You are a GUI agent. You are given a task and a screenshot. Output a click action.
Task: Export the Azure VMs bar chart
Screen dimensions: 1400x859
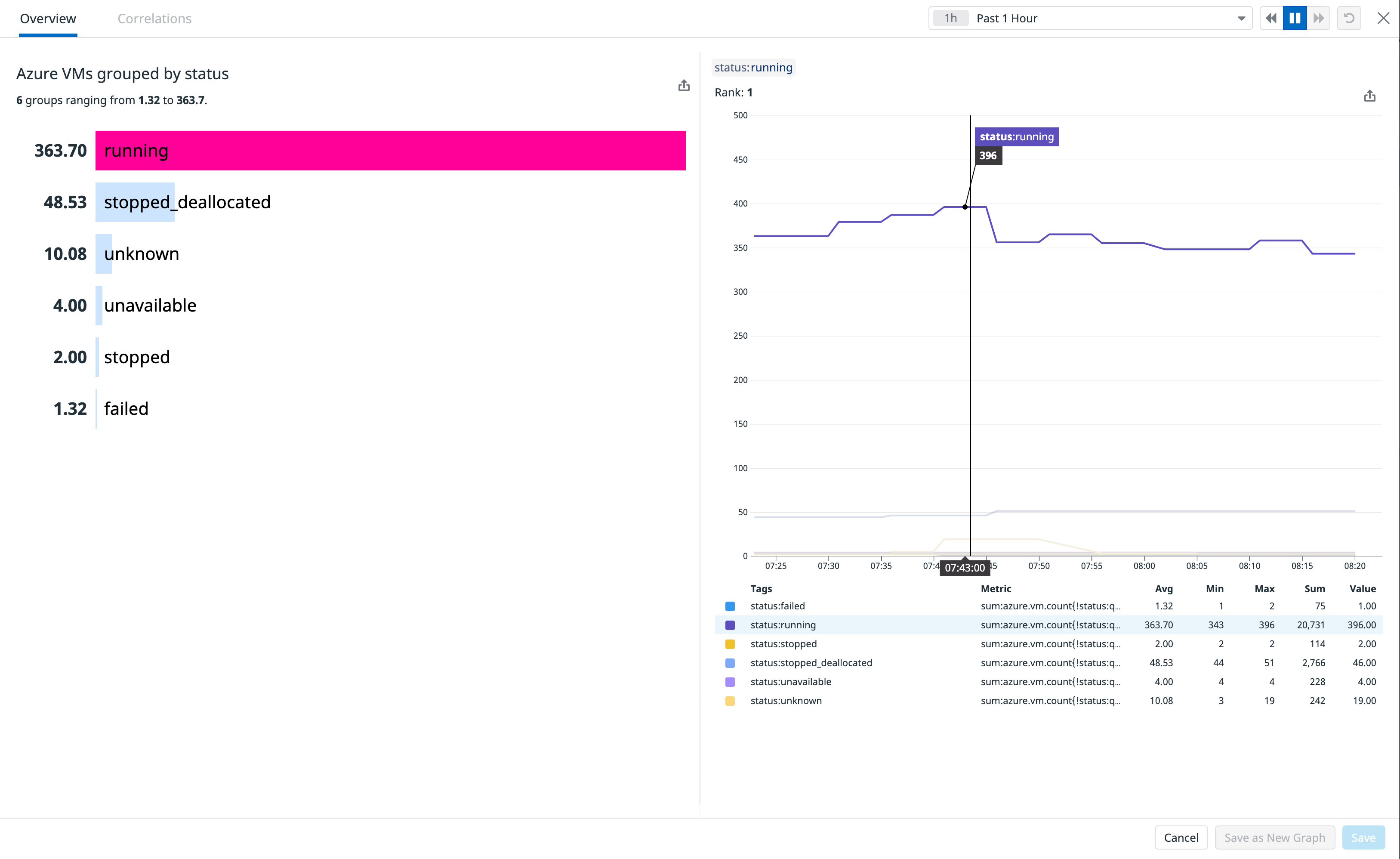(684, 85)
